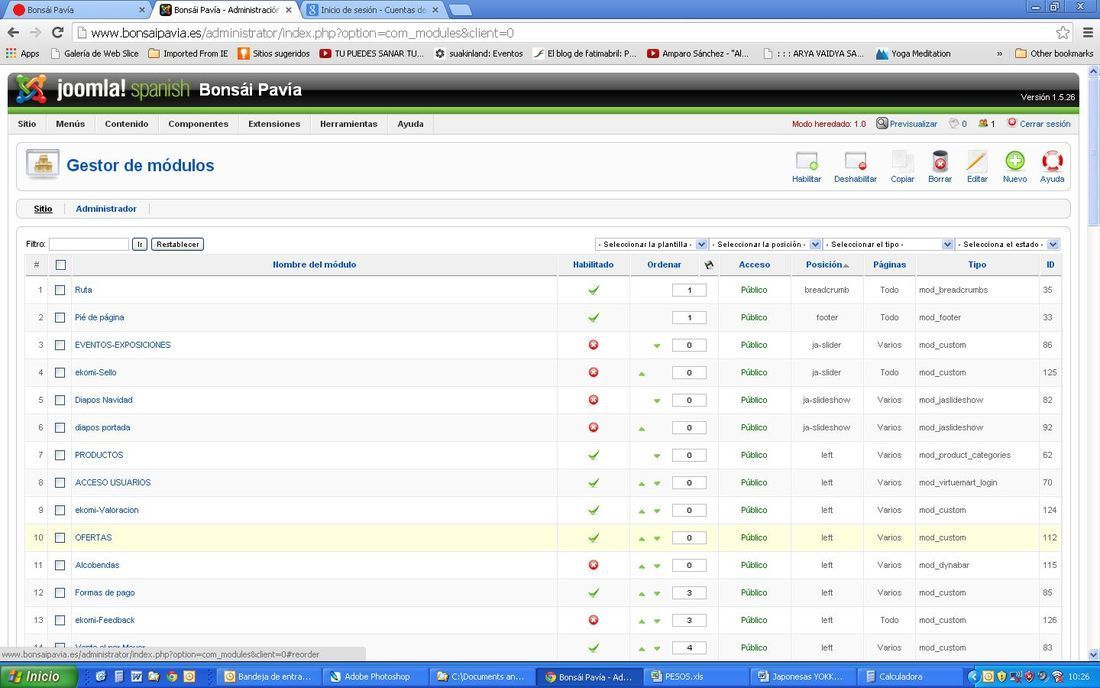Move ekomi-Sello up with arrow
1100x688 pixels.
pos(642,373)
